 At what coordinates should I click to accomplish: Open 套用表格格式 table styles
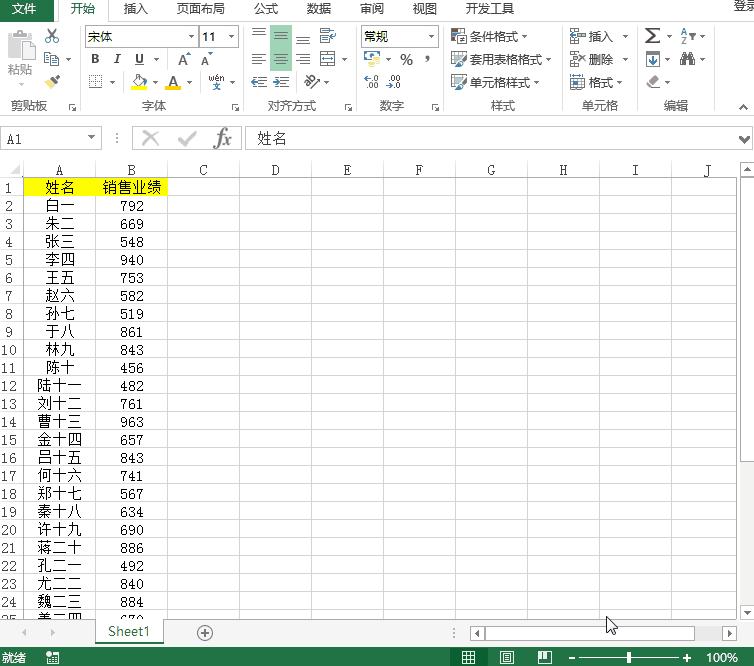coord(501,59)
